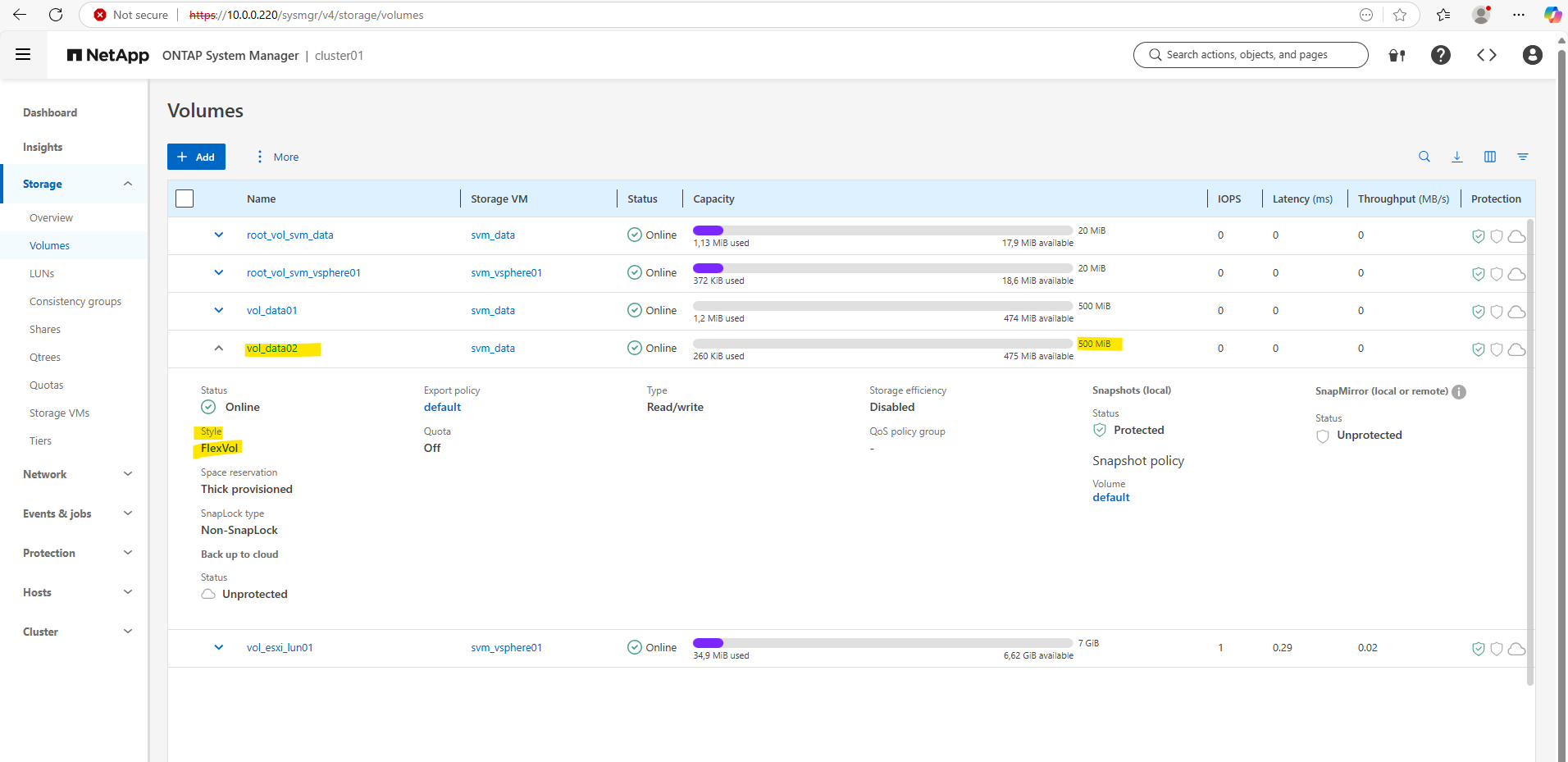The width and height of the screenshot is (1568, 762).
Task: Refresh the browser page
Action: [x=56, y=15]
